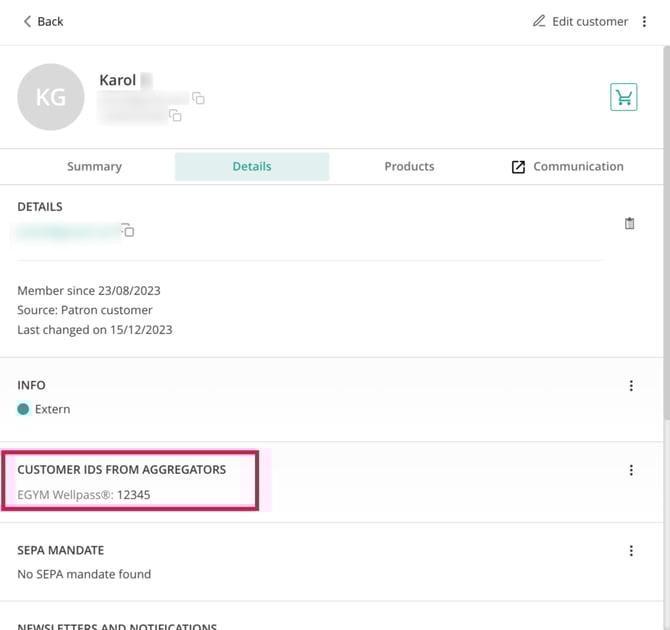Switch to the Summary tab

(94, 167)
